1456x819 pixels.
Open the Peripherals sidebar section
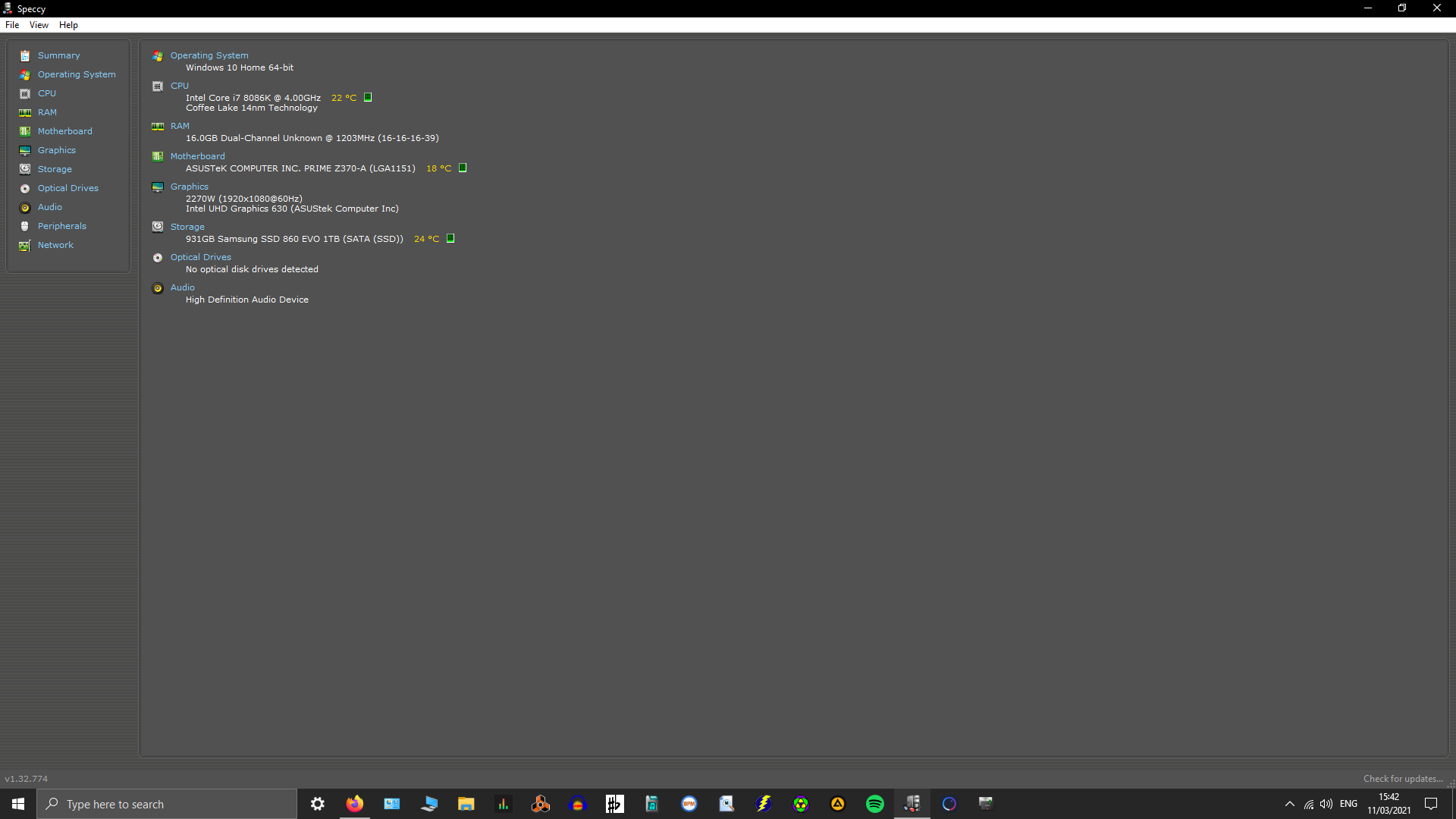pyautogui.click(x=62, y=226)
